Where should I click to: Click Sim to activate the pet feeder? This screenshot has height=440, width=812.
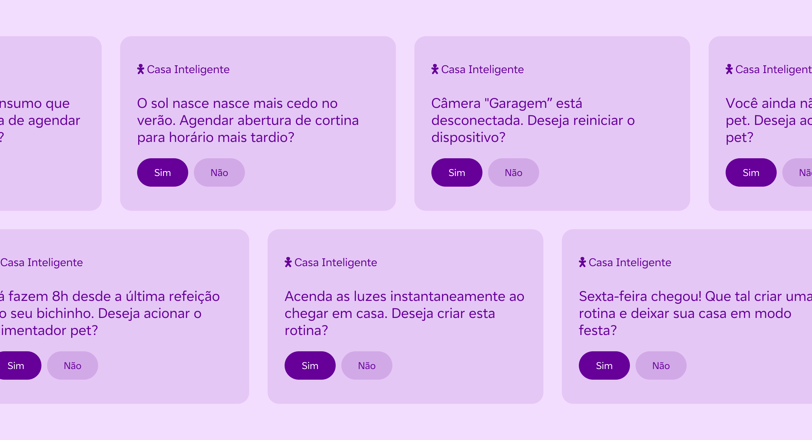point(18,365)
